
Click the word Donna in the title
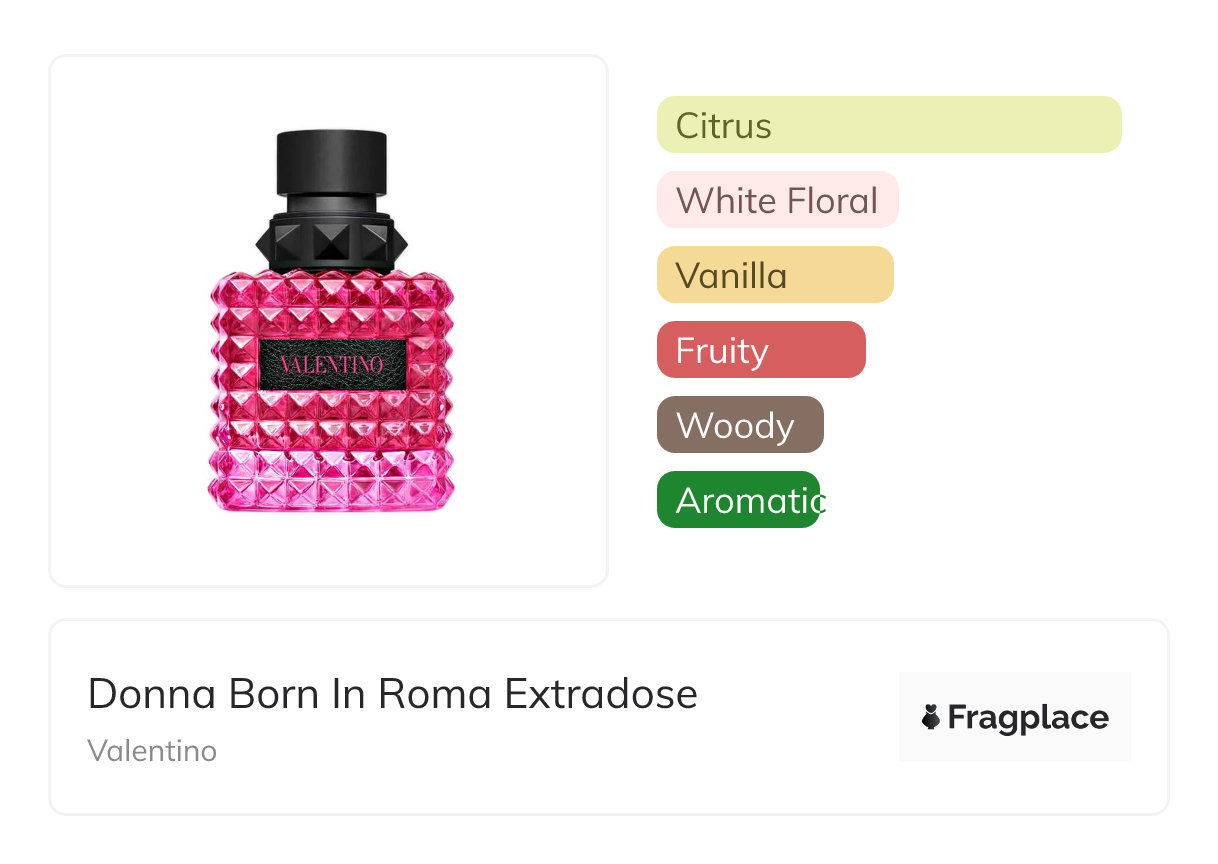[x=152, y=693]
